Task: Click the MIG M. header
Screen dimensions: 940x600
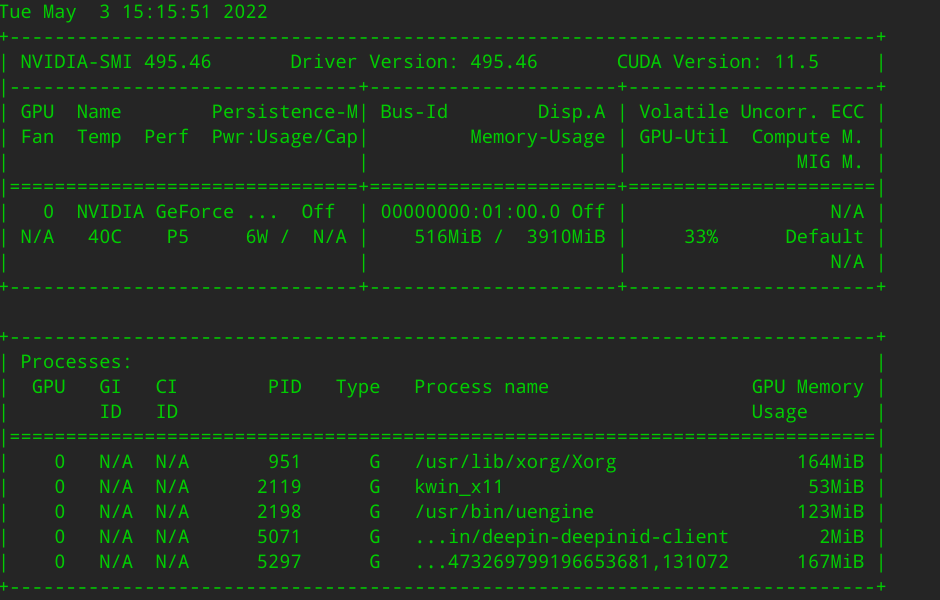Action: coord(830,162)
